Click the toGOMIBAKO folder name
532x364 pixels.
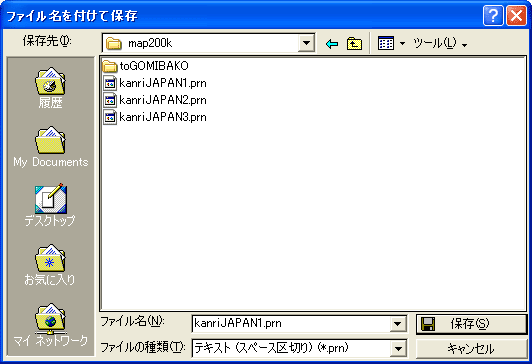[x=154, y=66]
